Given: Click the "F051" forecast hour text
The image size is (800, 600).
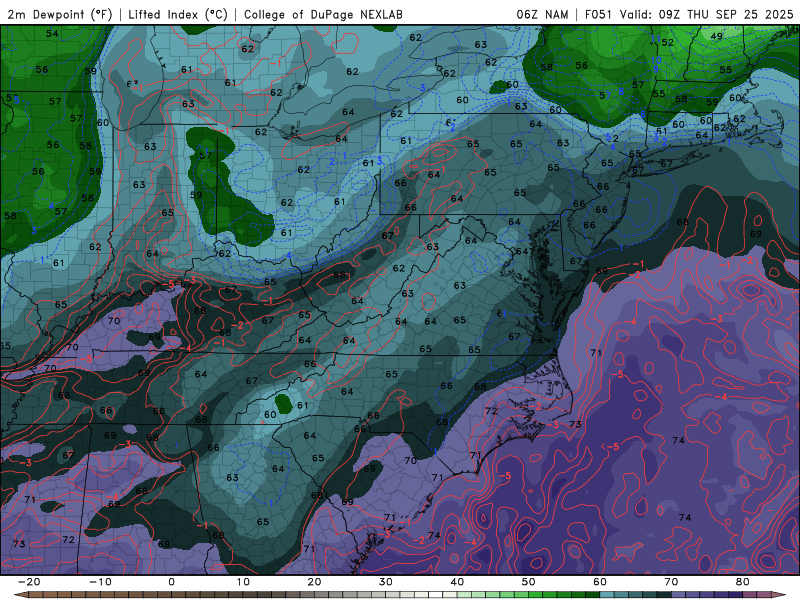Looking at the screenshot, I should pos(598,14).
